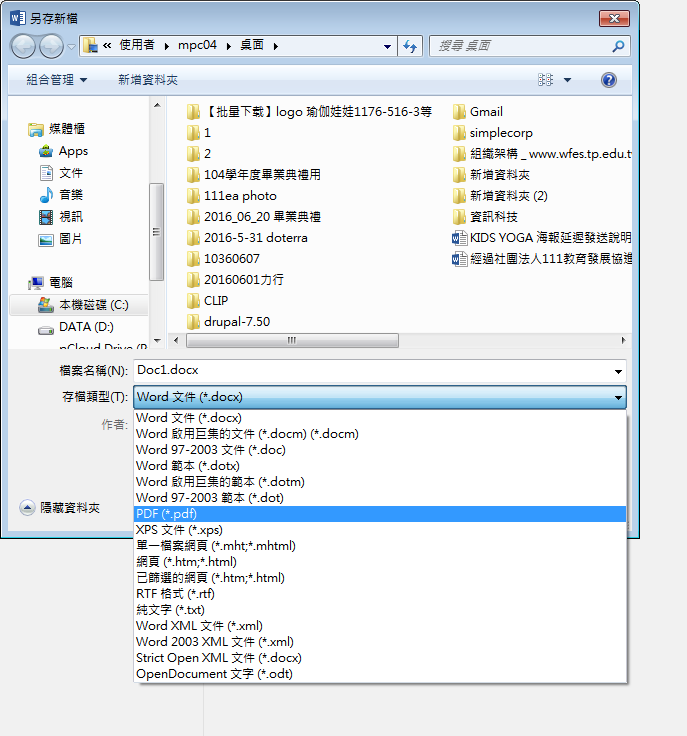Open help with the question mark icon
The image size is (687, 736).
click(609, 80)
